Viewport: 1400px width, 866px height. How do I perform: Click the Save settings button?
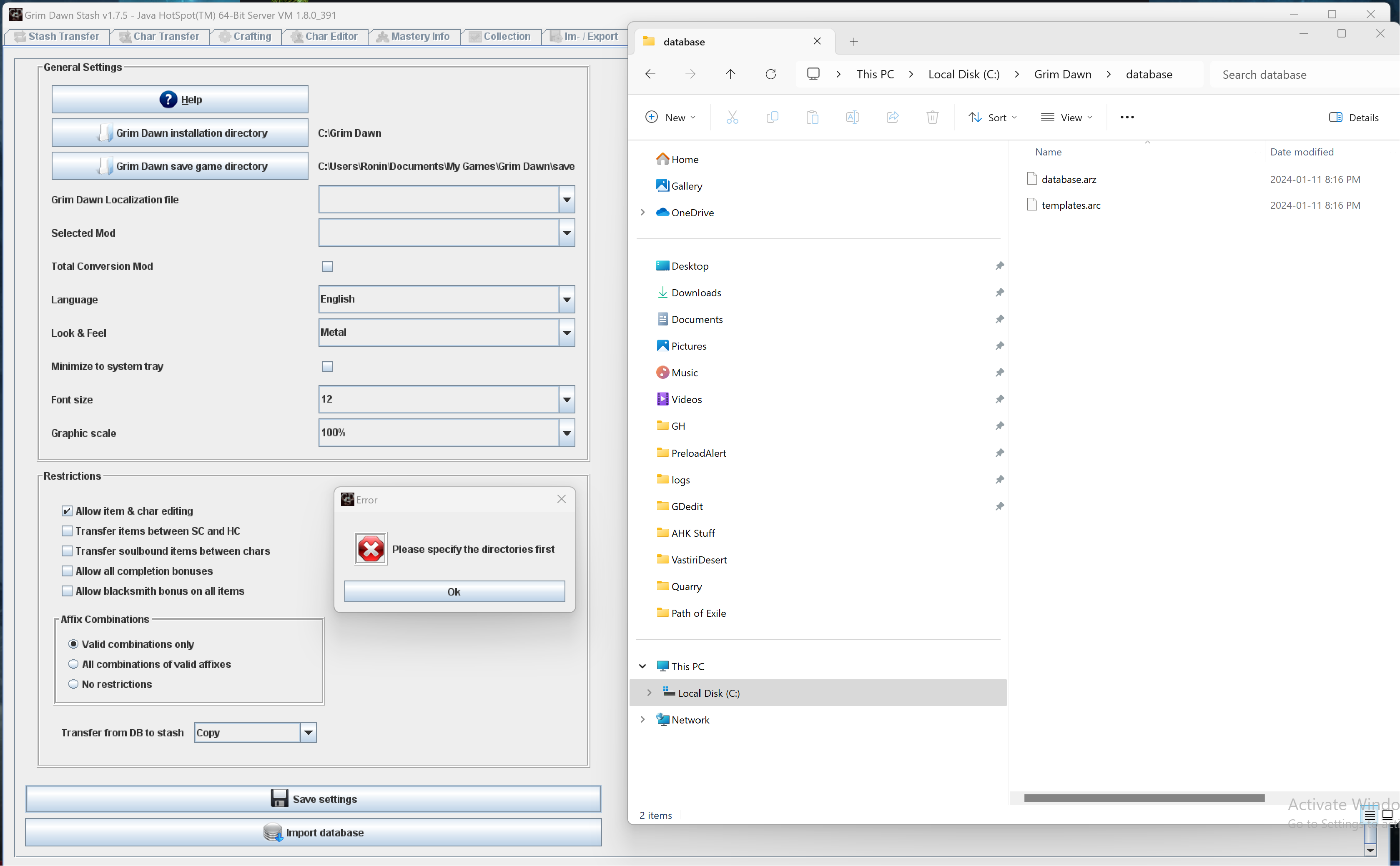click(x=314, y=799)
